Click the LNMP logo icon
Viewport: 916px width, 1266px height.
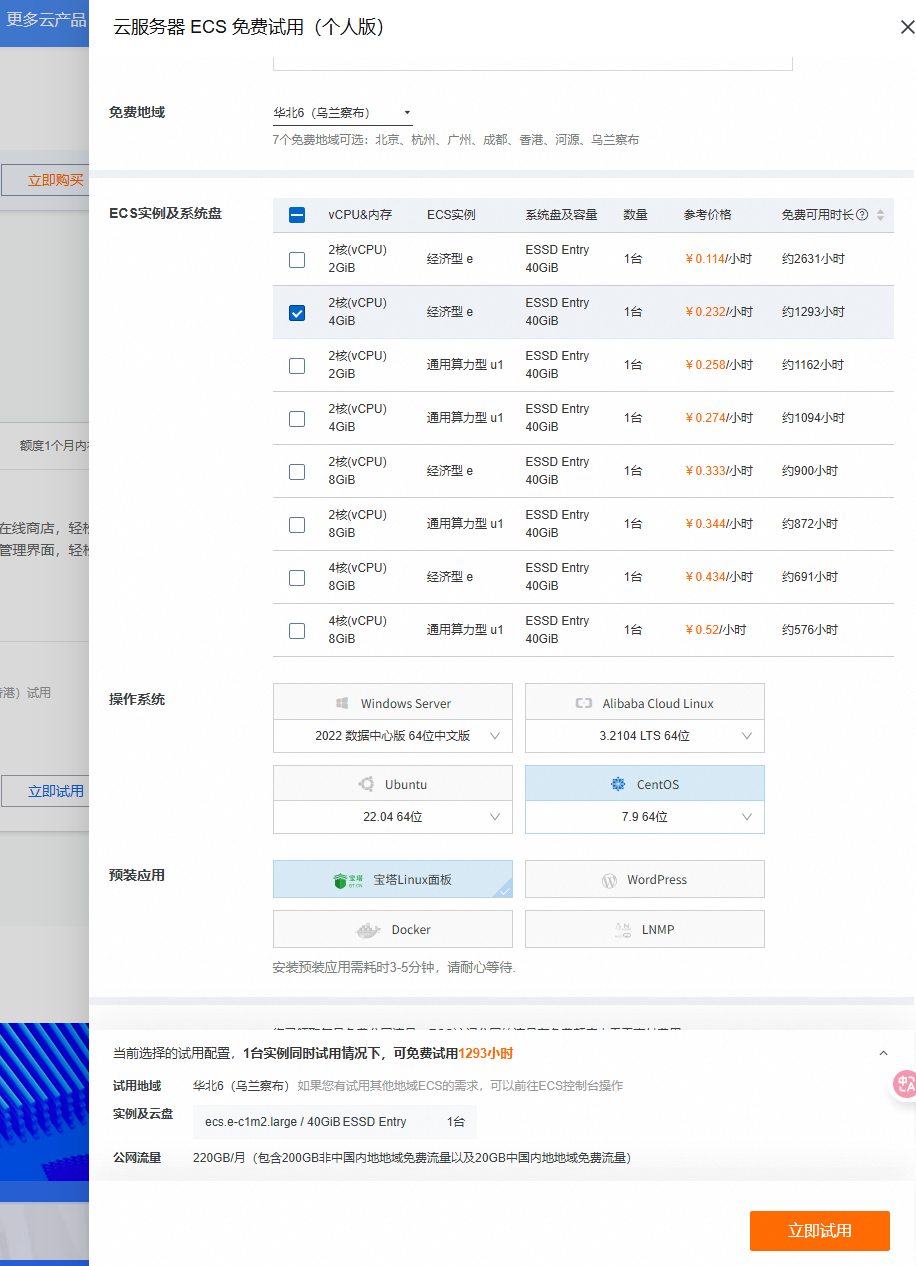pos(623,930)
